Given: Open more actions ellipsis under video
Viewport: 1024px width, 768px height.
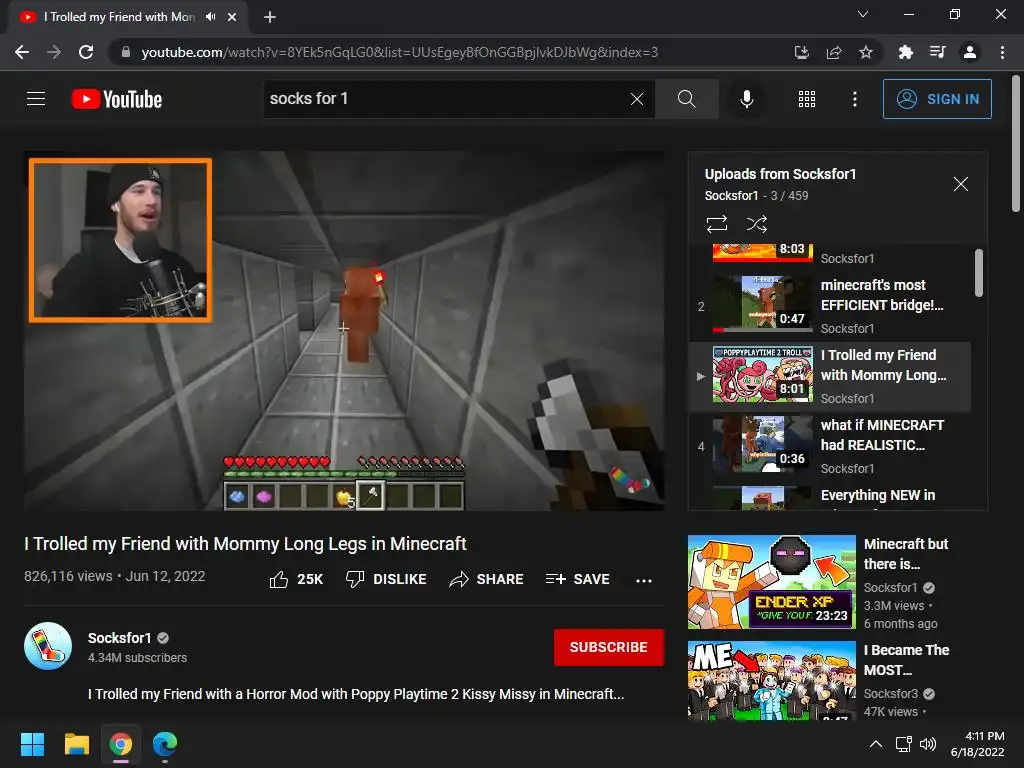Looking at the screenshot, I should (643, 581).
